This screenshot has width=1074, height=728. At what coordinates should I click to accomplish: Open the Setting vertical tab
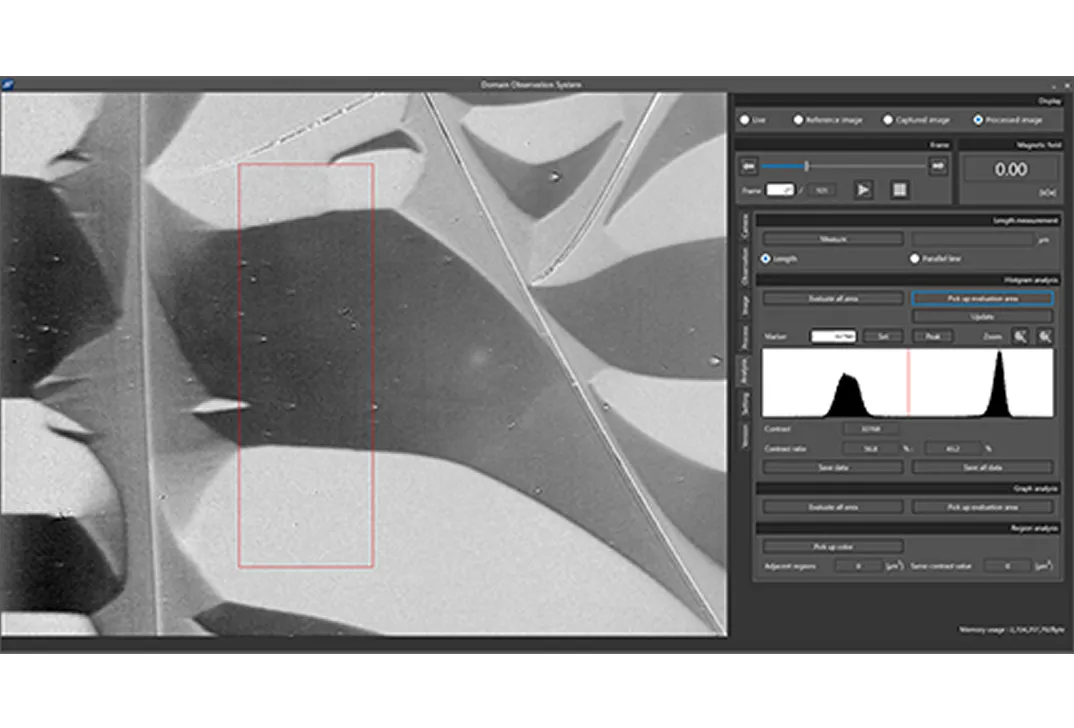pyautogui.click(x=743, y=403)
